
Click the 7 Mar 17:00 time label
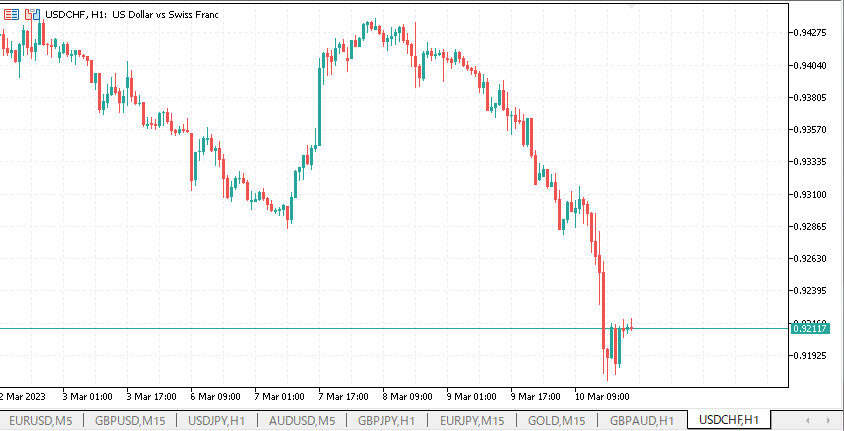tap(343, 395)
